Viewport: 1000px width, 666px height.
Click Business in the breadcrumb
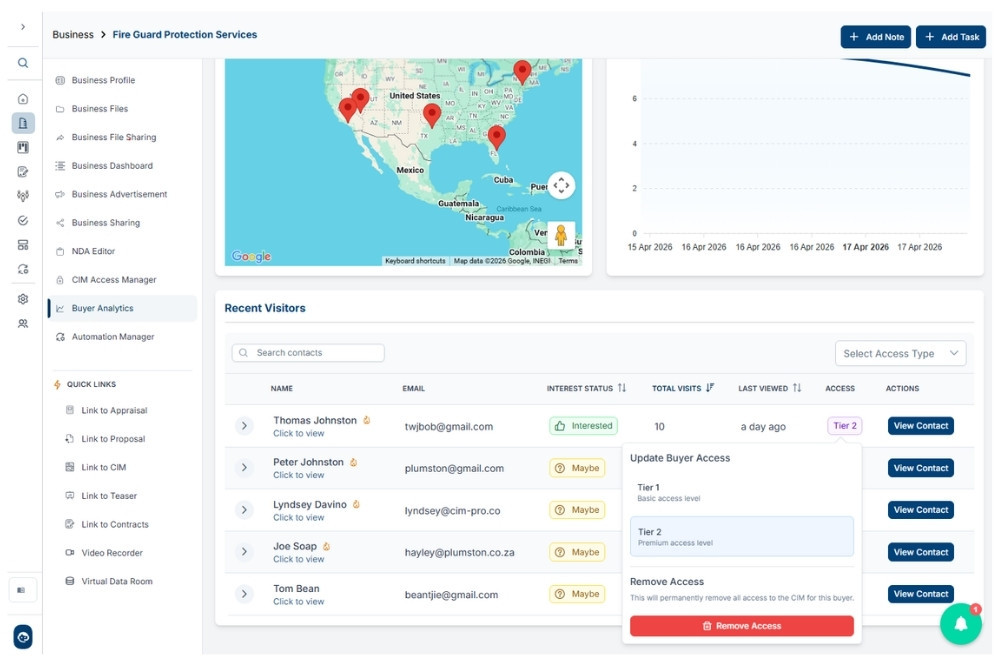pyautogui.click(x=73, y=34)
